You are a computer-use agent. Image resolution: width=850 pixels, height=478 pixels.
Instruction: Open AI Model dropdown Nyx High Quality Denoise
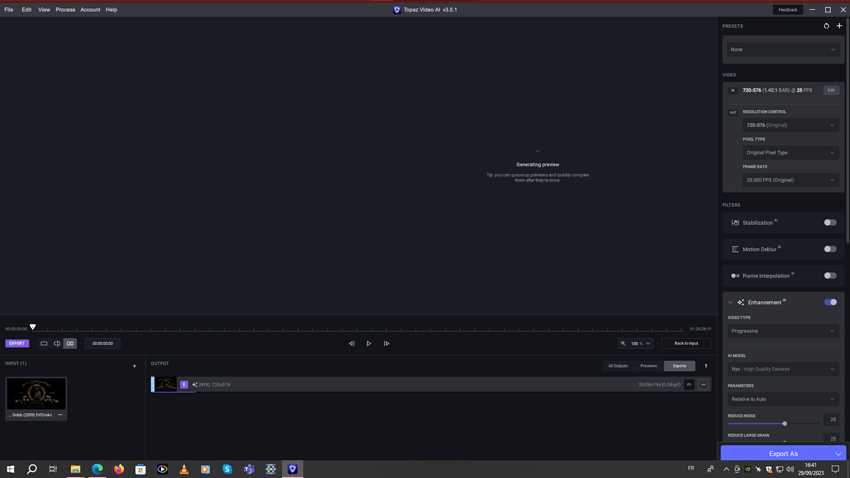tap(783, 369)
